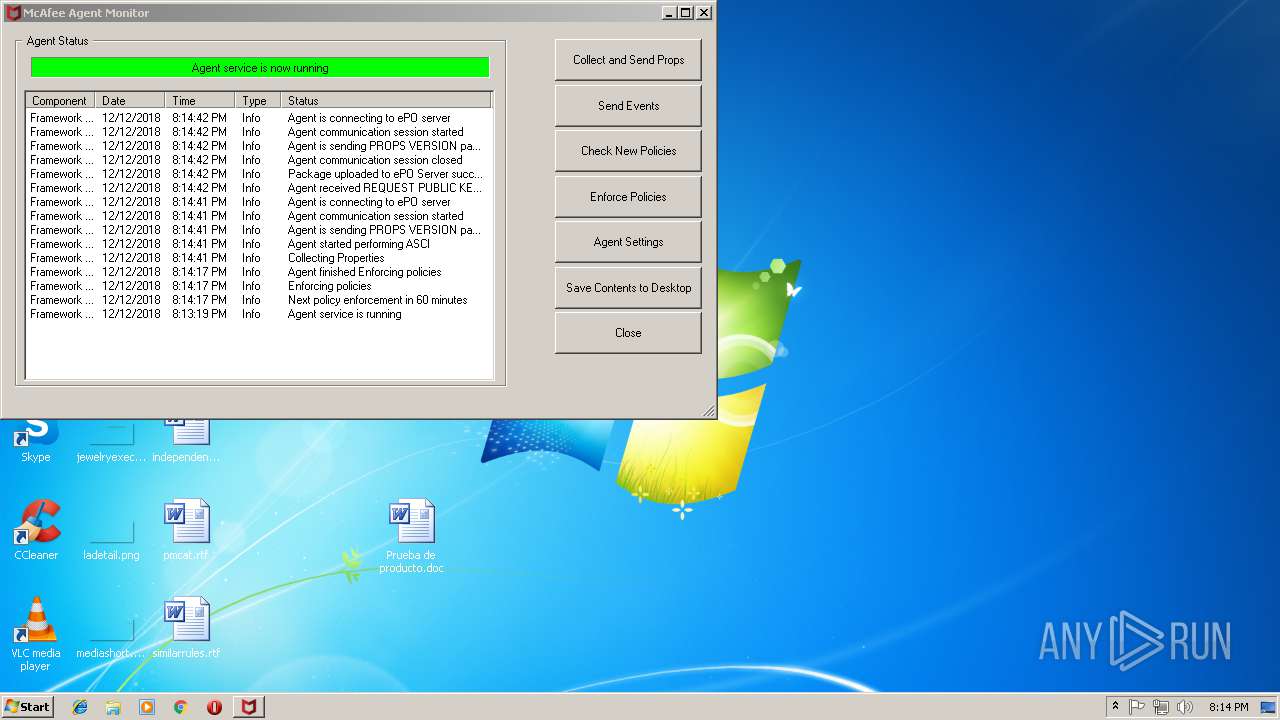Sort log by Component column header
This screenshot has height=720, width=1280.
click(x=60, y=101)
